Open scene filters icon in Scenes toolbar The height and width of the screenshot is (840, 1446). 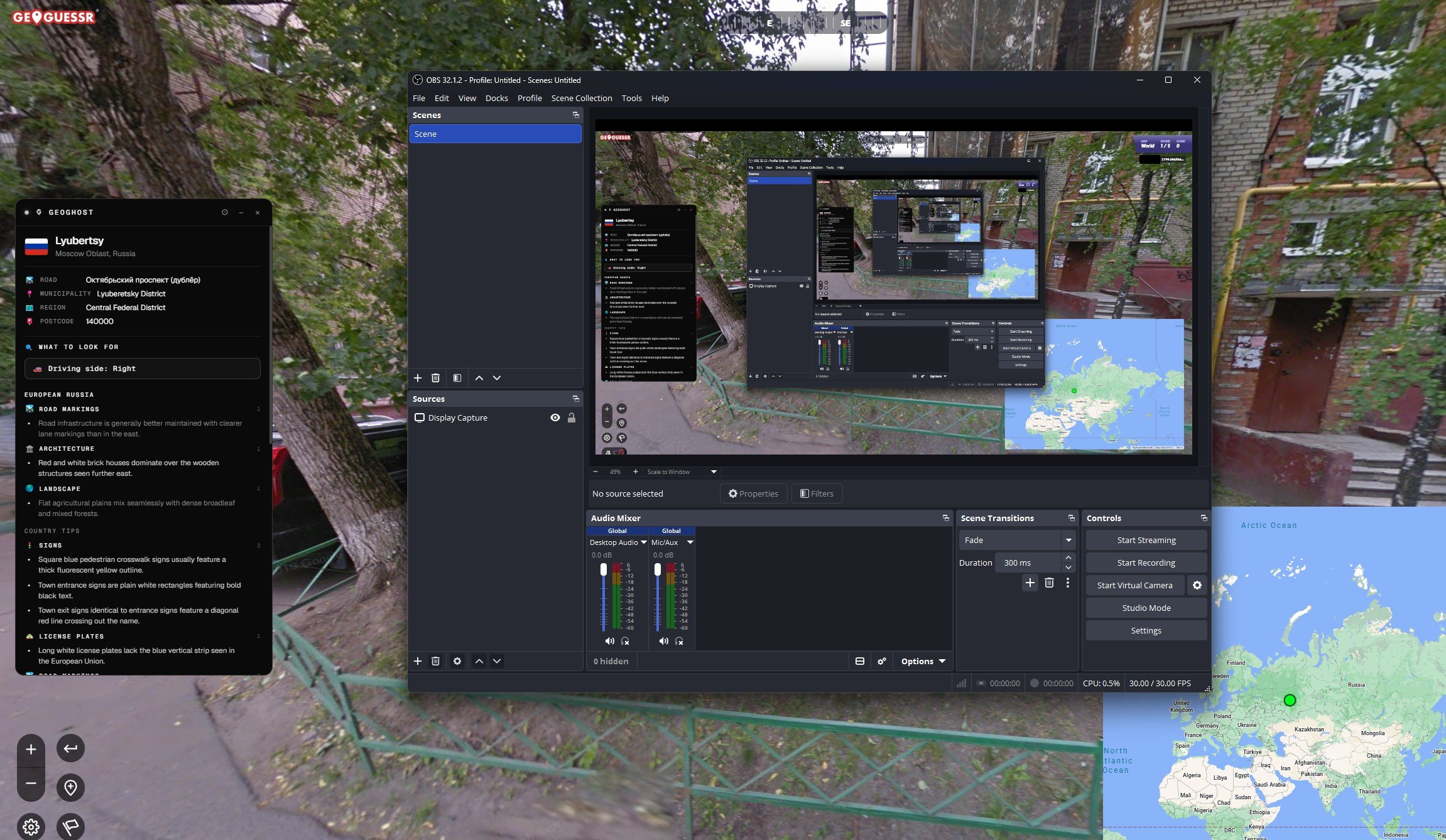(457, 378)
